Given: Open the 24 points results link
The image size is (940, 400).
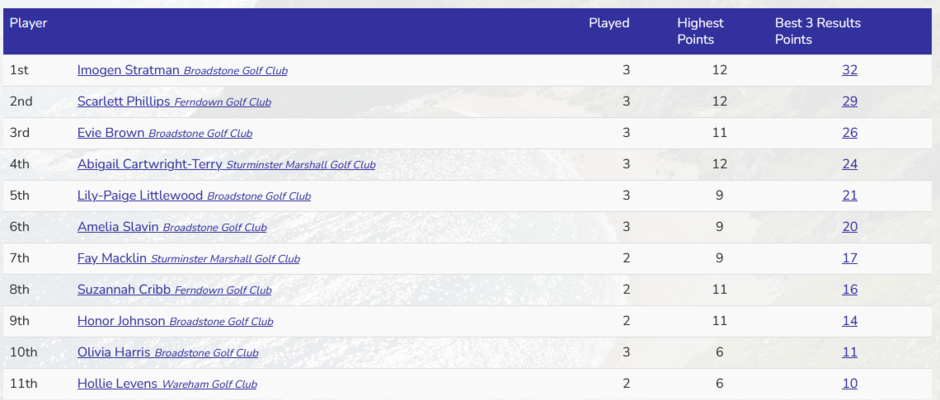Looking at the screenshot, I should [x=849, y=164].
